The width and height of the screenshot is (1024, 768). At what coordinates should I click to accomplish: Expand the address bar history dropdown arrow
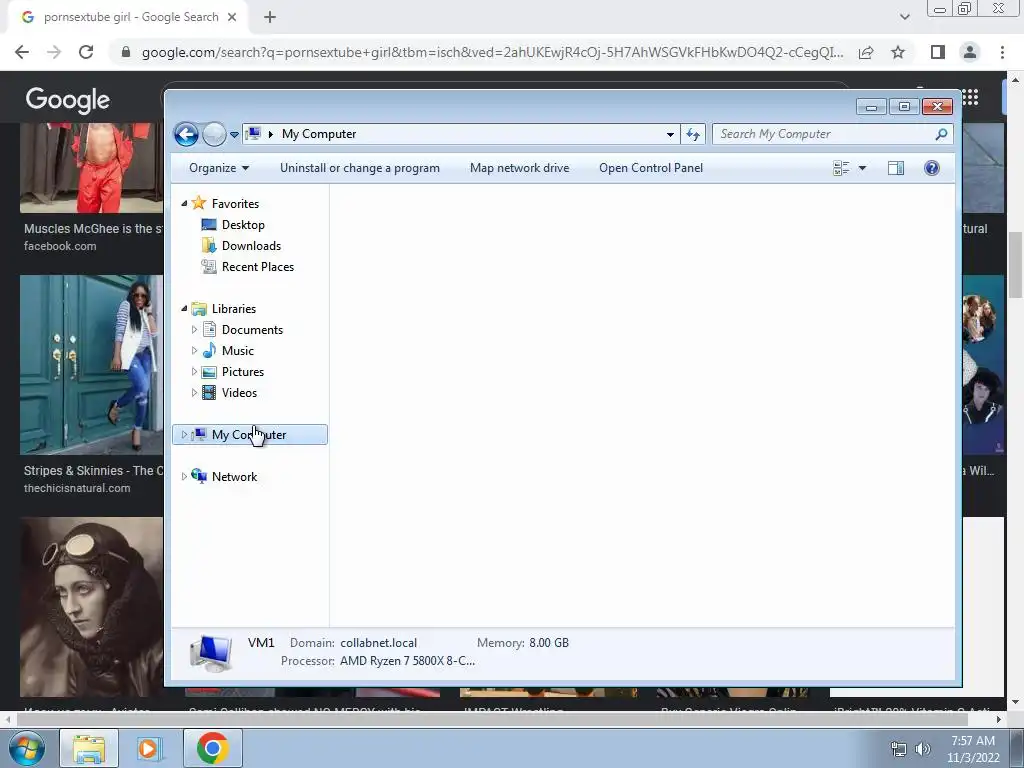(670, 135)
